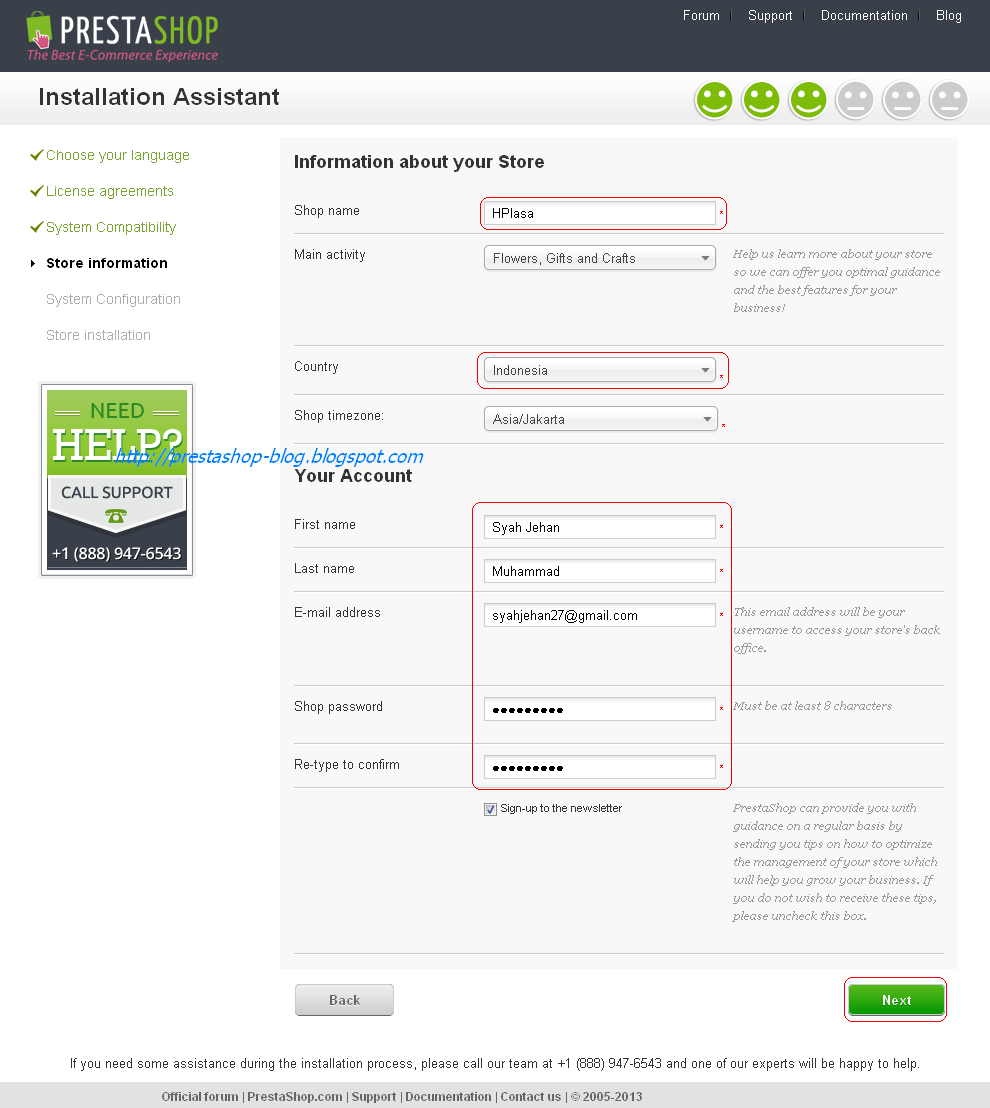Open the Documentation link in header

[864, 16]
